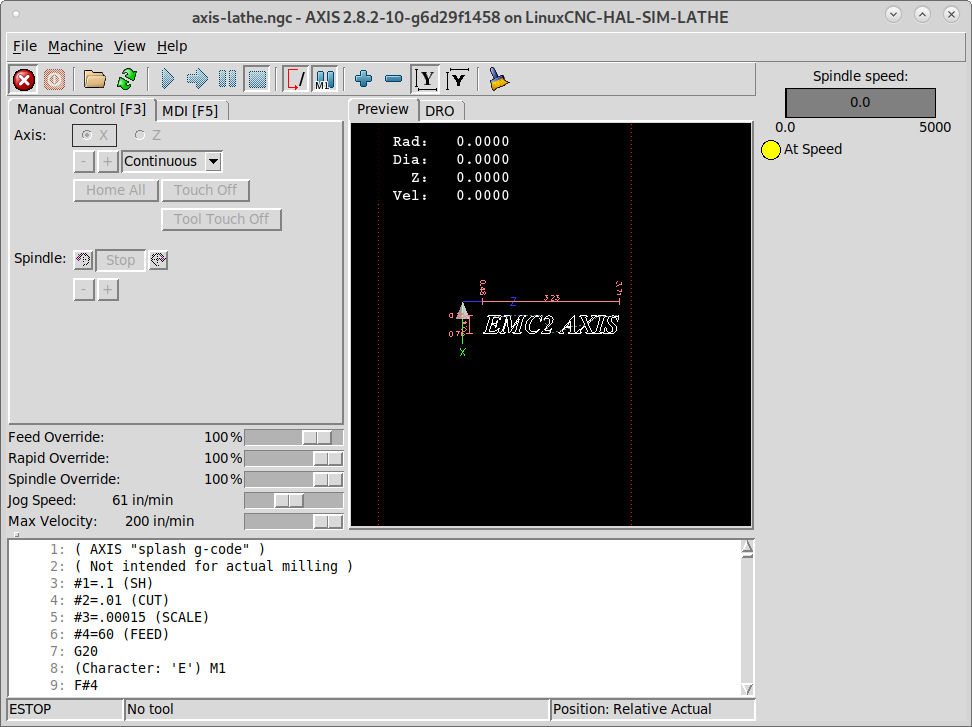Run the program with play icon
Screen dimensions: 972x727
click(167, 79)
